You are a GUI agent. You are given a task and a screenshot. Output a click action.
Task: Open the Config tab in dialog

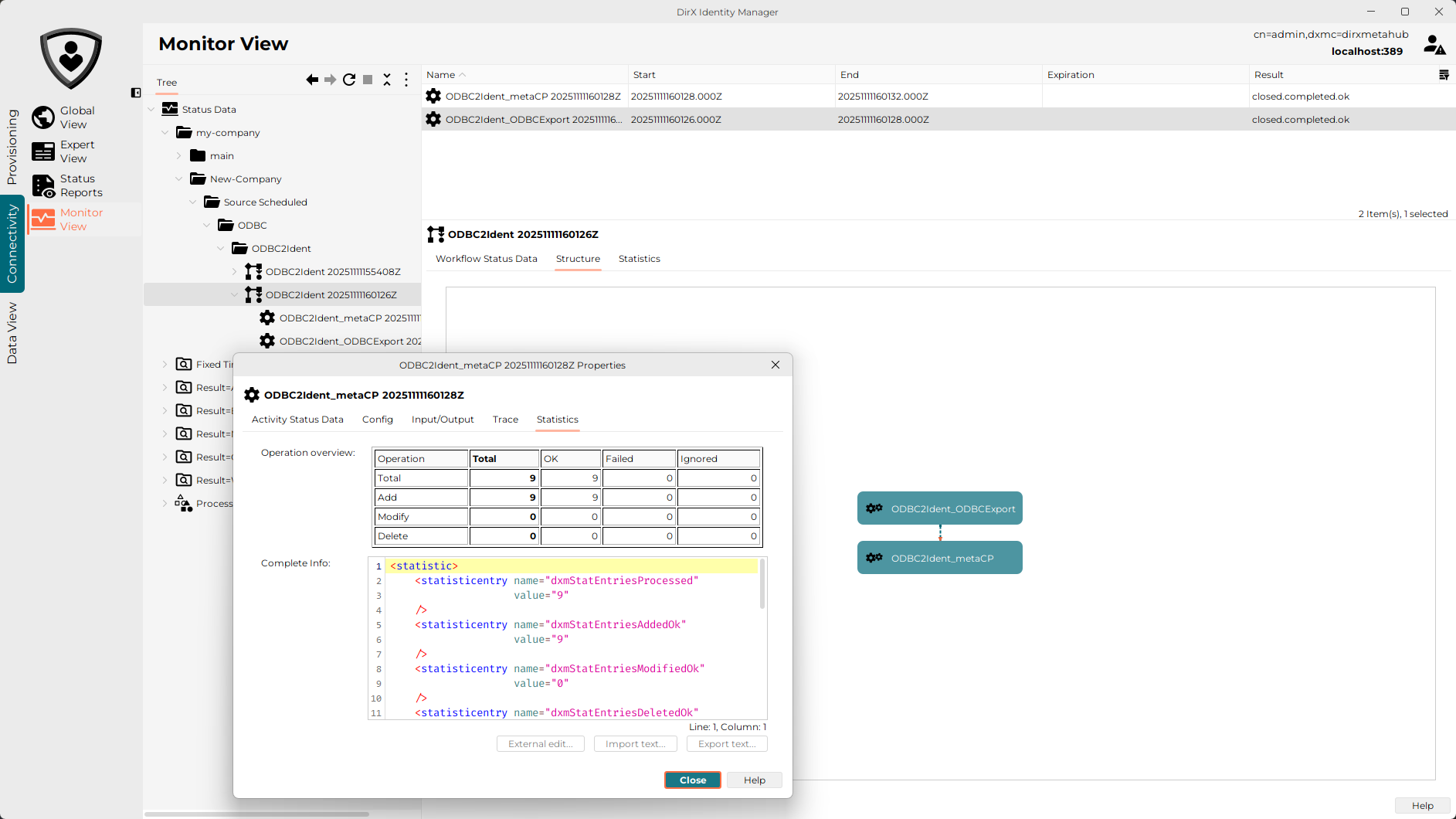(x=378, y=420)
